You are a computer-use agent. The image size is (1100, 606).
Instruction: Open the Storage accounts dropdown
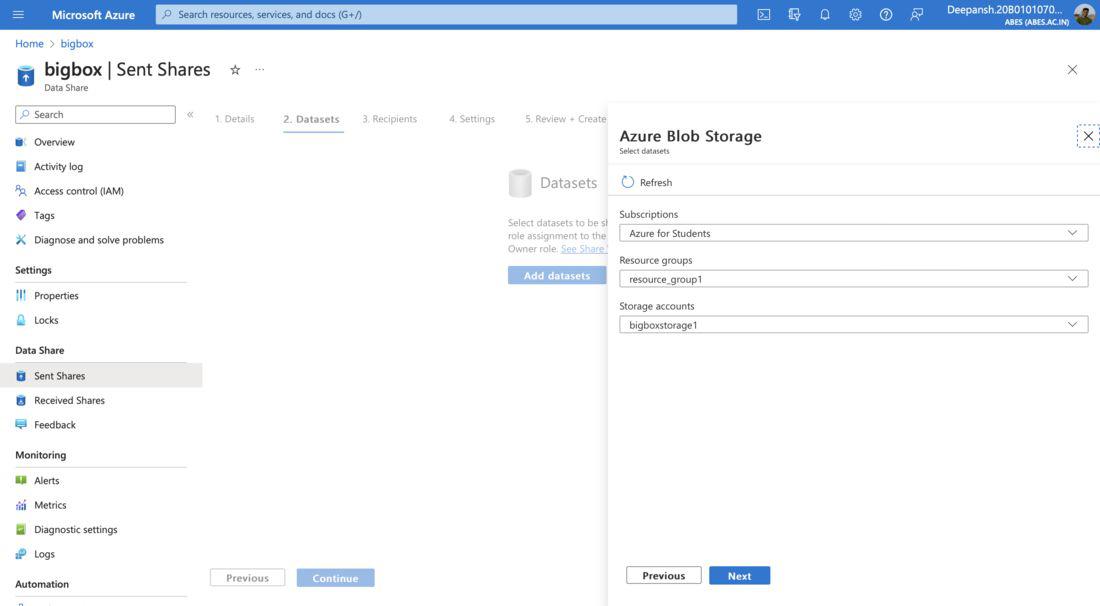[853, 325]
